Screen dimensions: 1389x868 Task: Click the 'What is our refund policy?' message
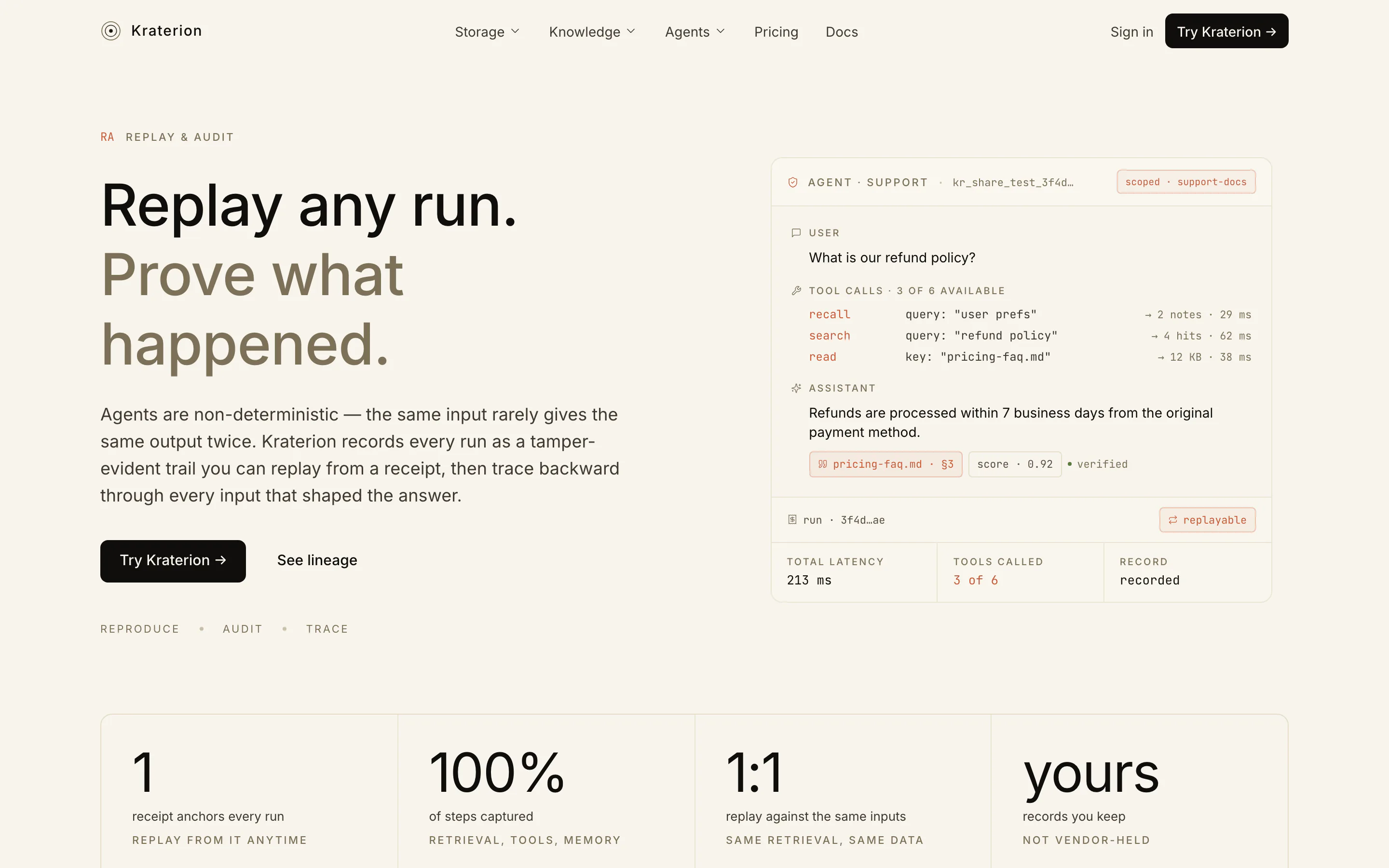click(x=892, y=258)
